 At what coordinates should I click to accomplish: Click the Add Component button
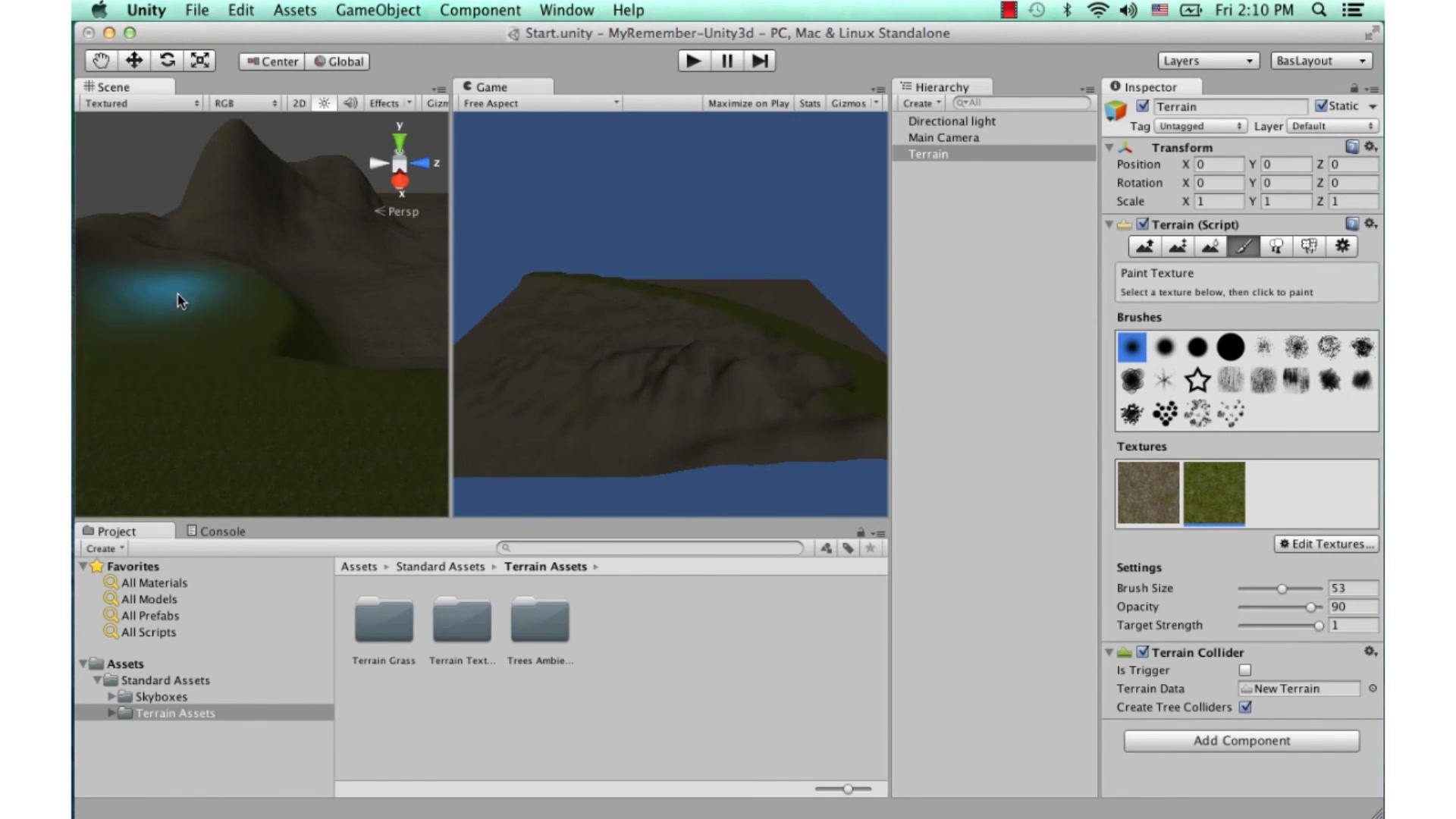1241,741
